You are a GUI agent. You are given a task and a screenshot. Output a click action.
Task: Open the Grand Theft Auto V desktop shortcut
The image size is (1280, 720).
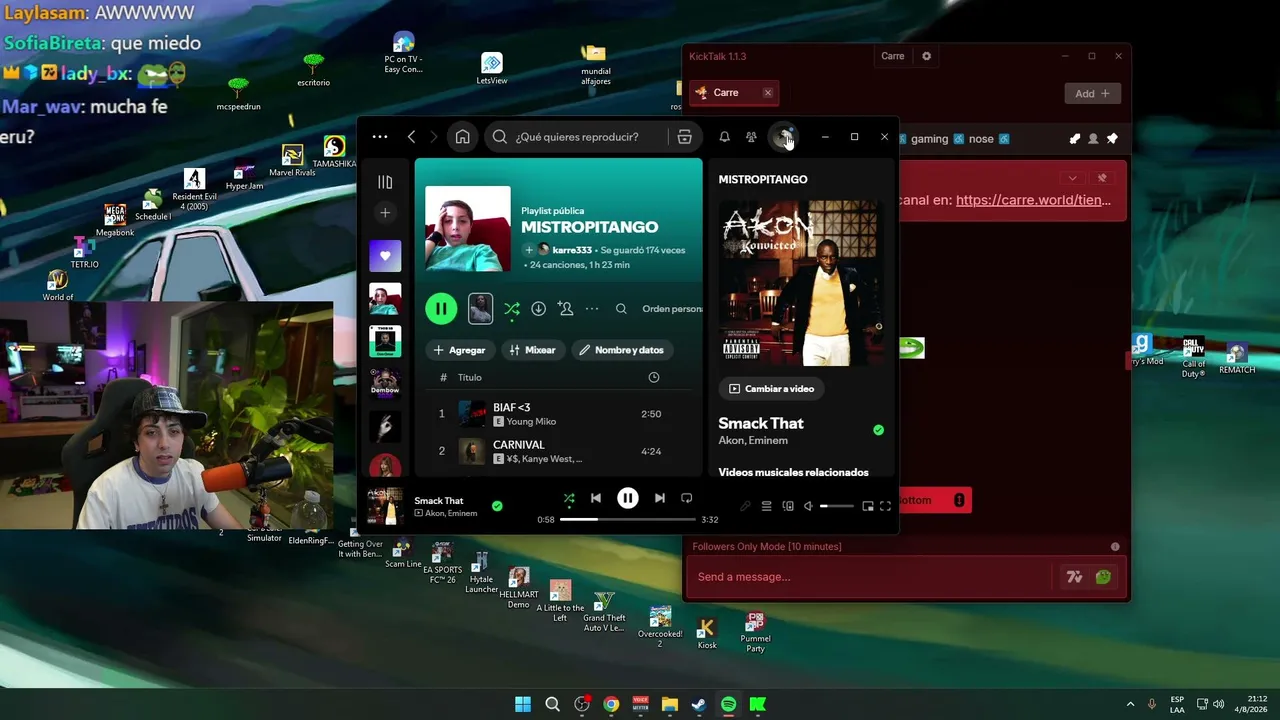[604, 613]
